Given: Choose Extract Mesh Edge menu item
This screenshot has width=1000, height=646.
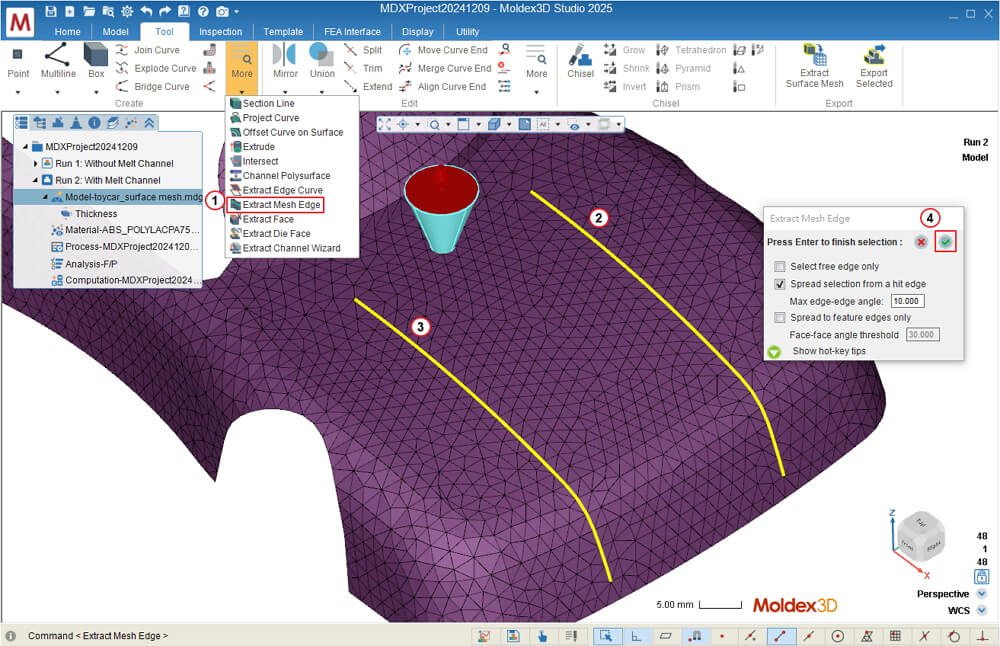Looking at the screenshot, I should coord(275,205).
